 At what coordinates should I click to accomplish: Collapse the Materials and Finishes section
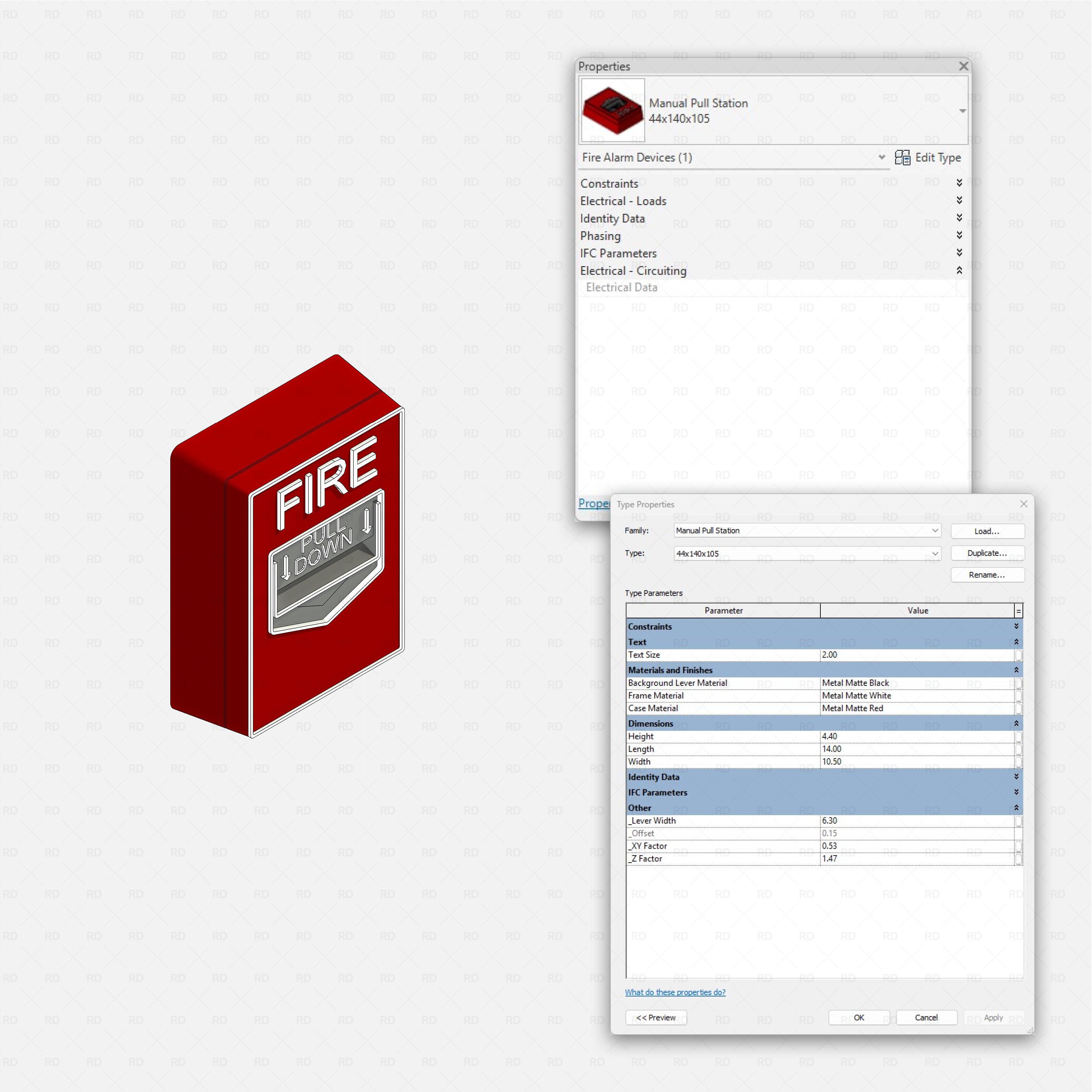pyautogui.click(x=1016, y=670)
